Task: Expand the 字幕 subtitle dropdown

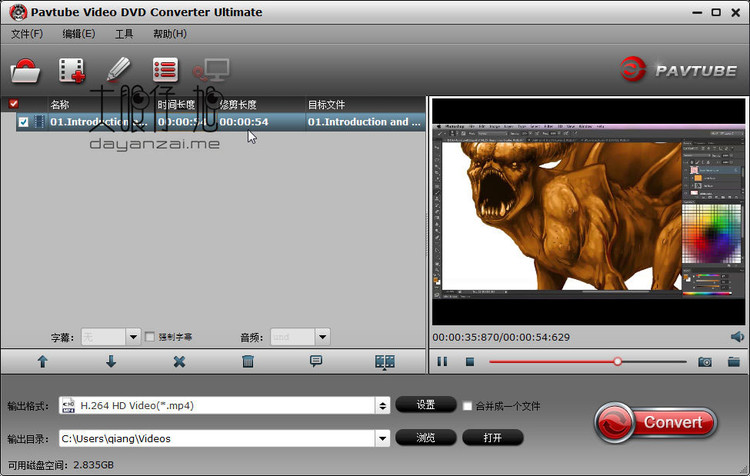Action: pos(133,337)
